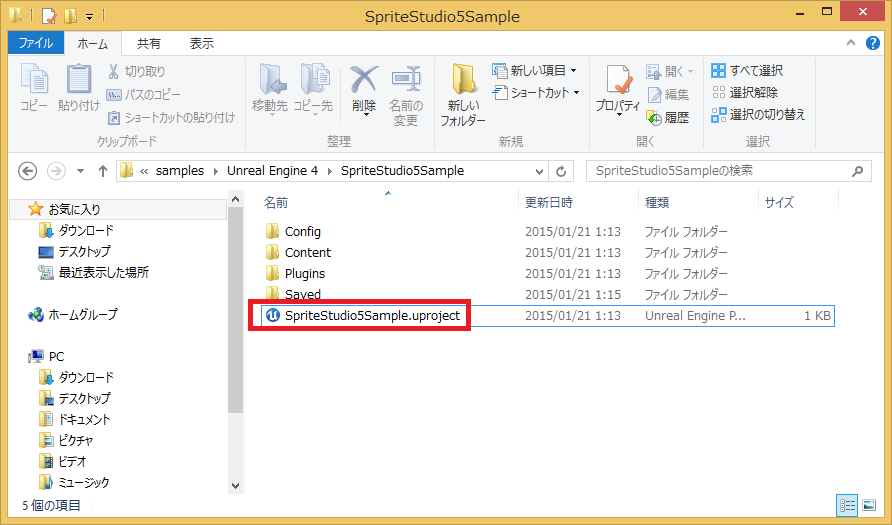Sort by Name (名前) column header
This screenshot has width=892, height=525.
pyautogui.click(x=276, y=202)
